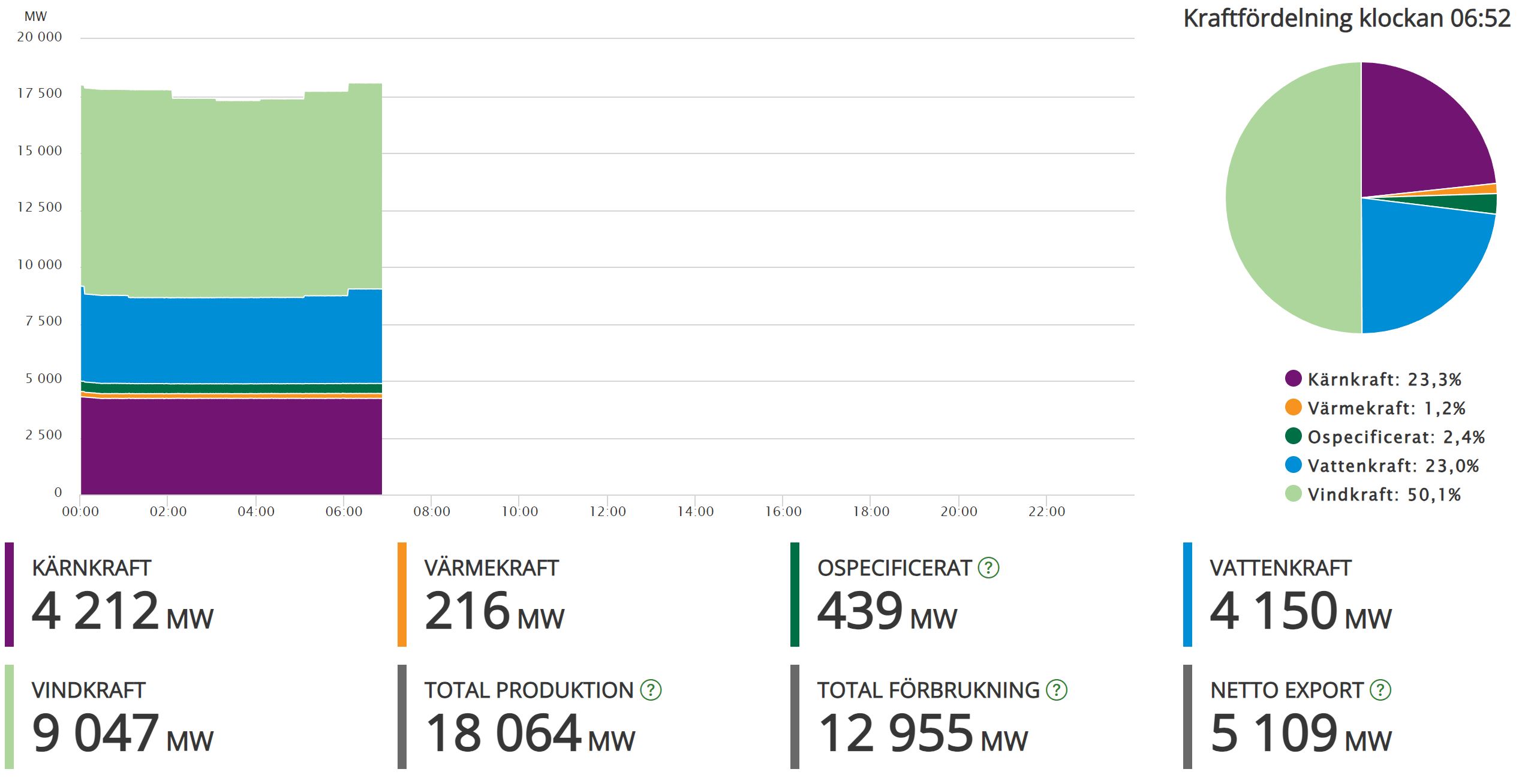
Task: Click help icon beside TOTAL PRODUKTION
Action: (651, 690)
